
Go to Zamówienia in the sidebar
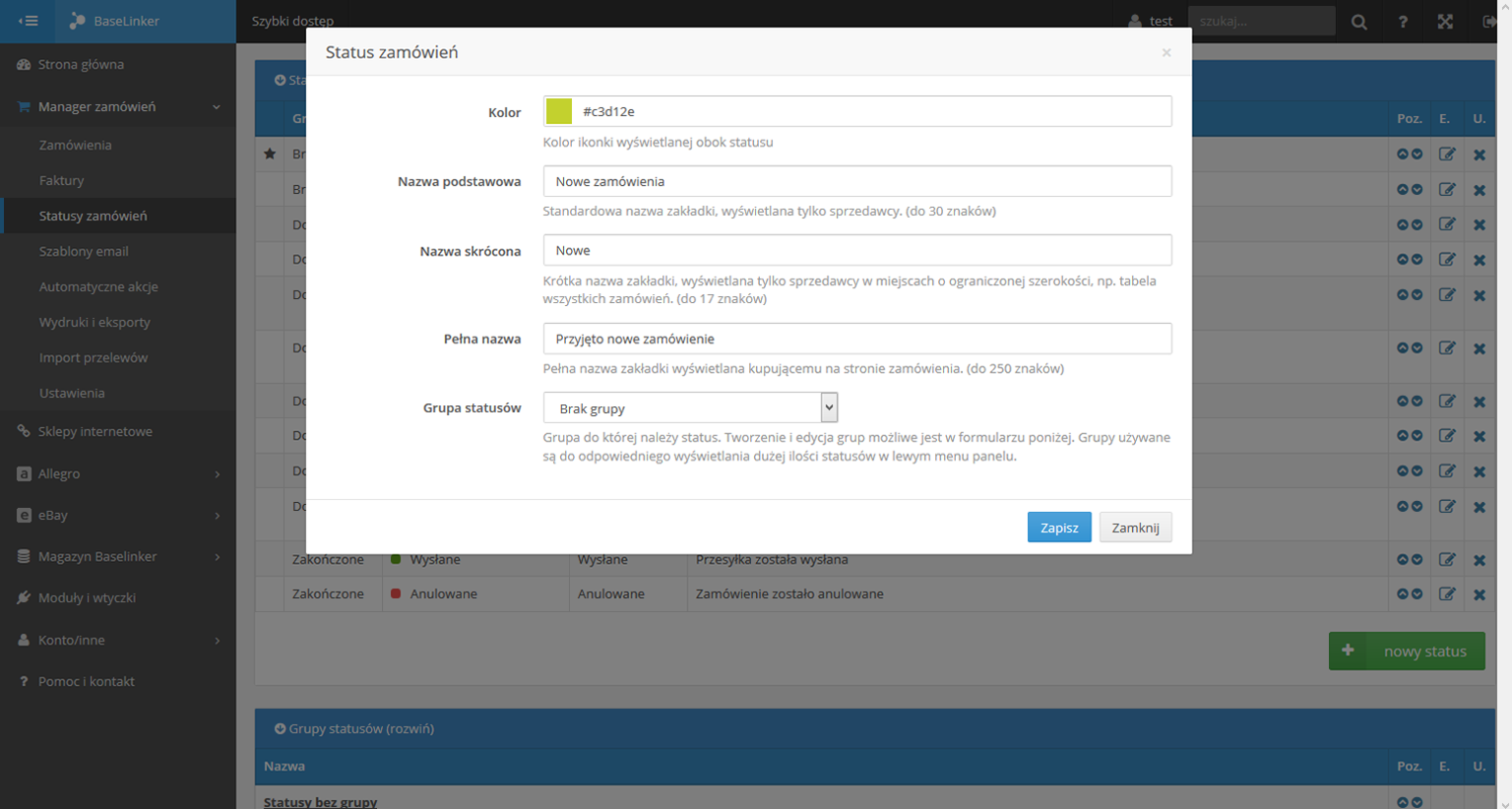(75, 145)
